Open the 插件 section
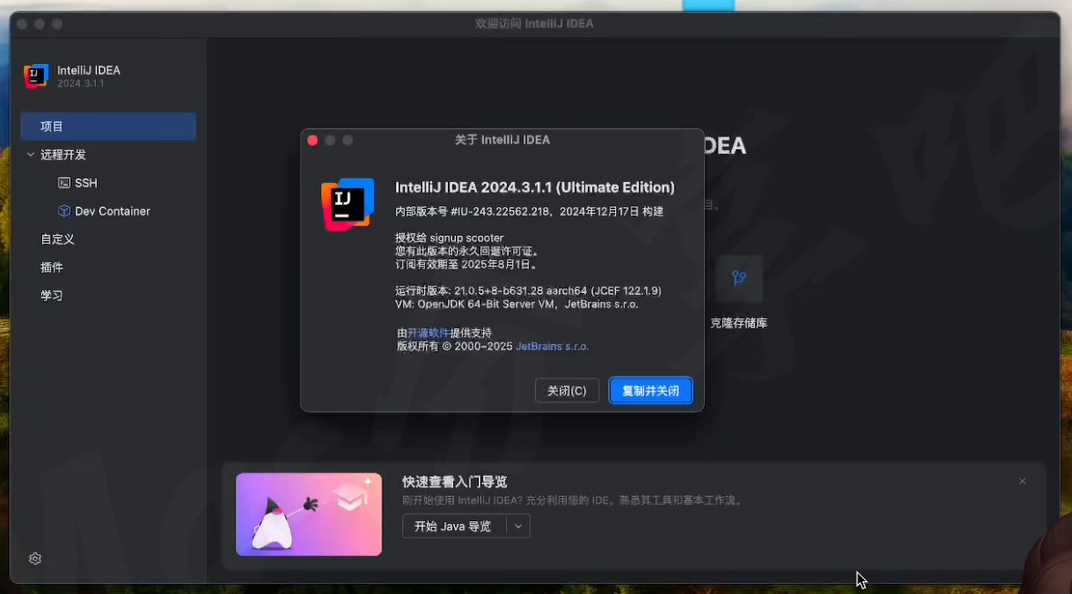 [x=51, y=267]
